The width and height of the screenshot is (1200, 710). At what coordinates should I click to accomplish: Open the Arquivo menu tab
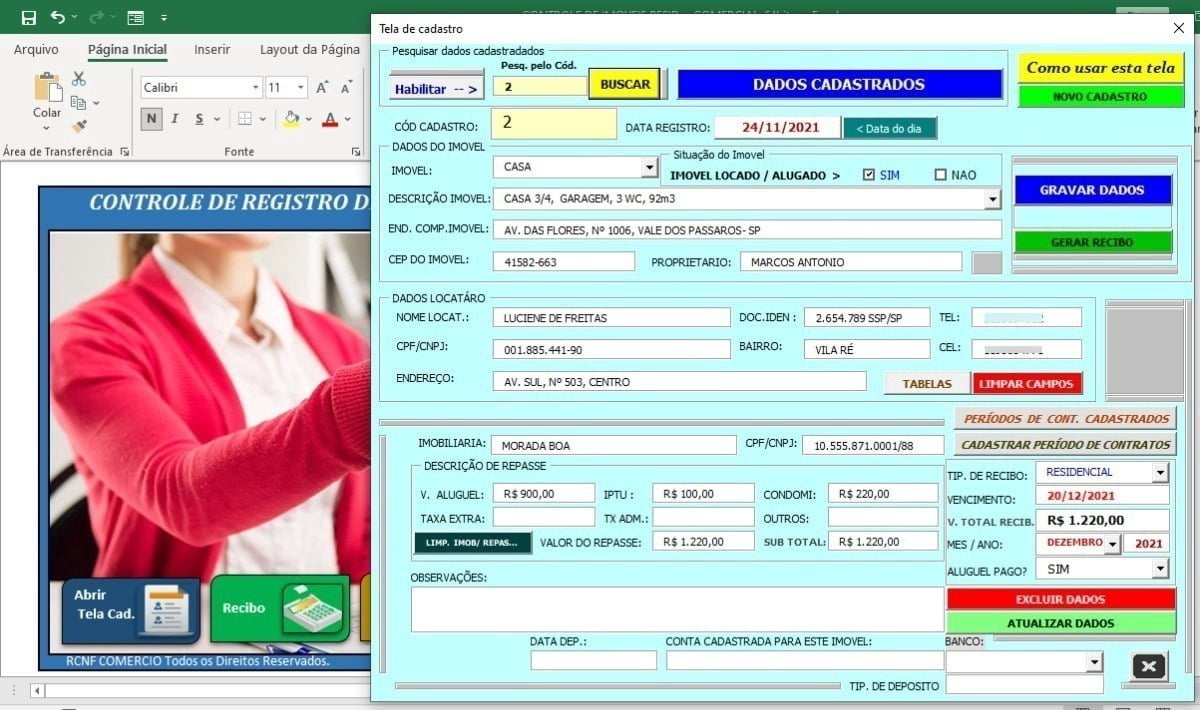(36, 49)
